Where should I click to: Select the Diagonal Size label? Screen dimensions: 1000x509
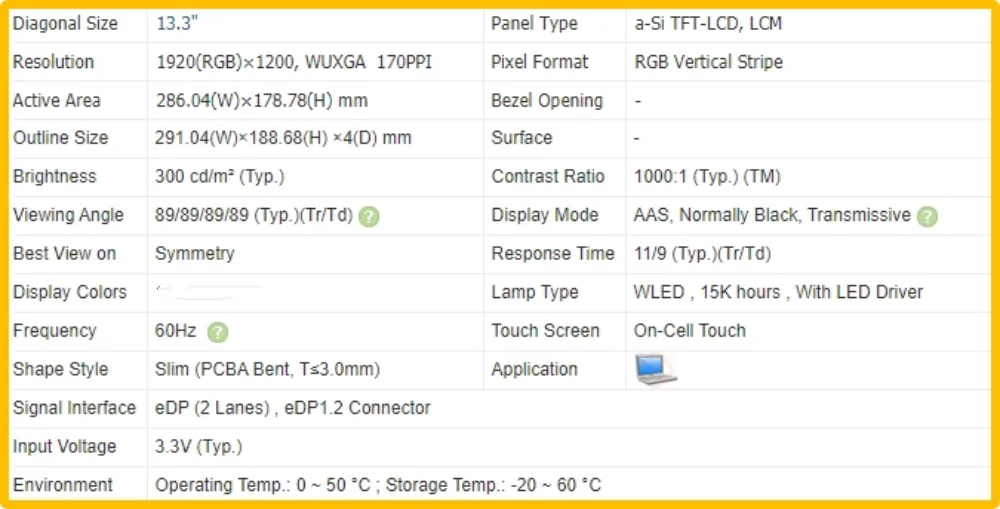[x=65, y=23]
